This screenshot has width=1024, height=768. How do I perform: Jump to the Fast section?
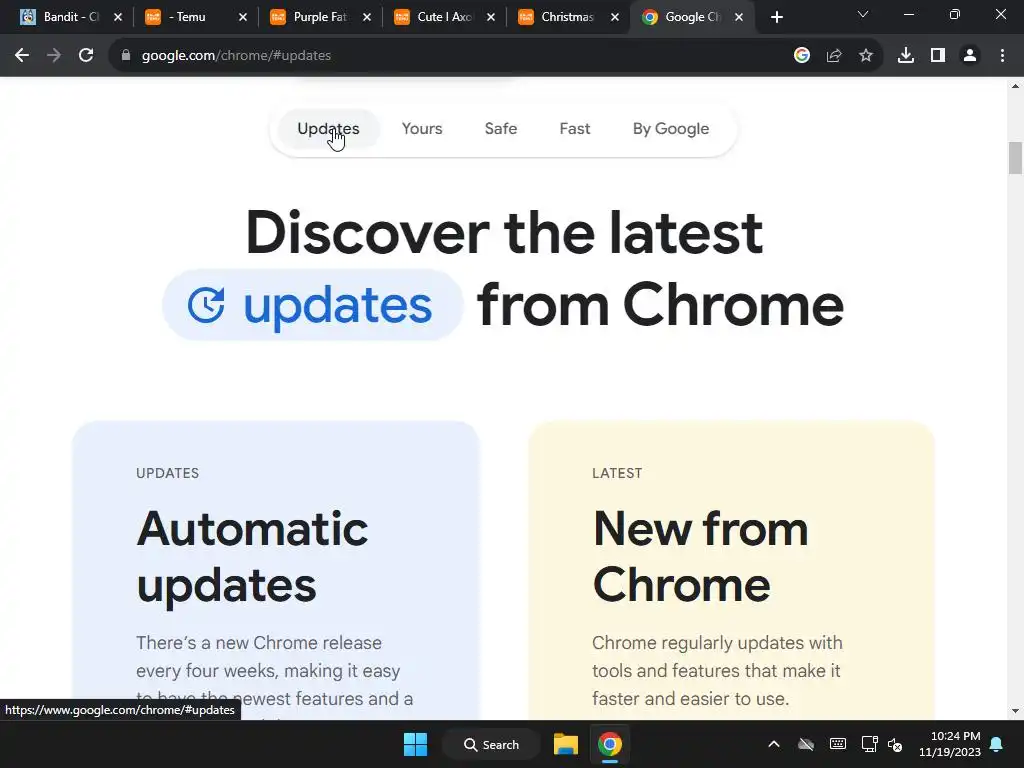pyautogui.click(x=575, y=129)
